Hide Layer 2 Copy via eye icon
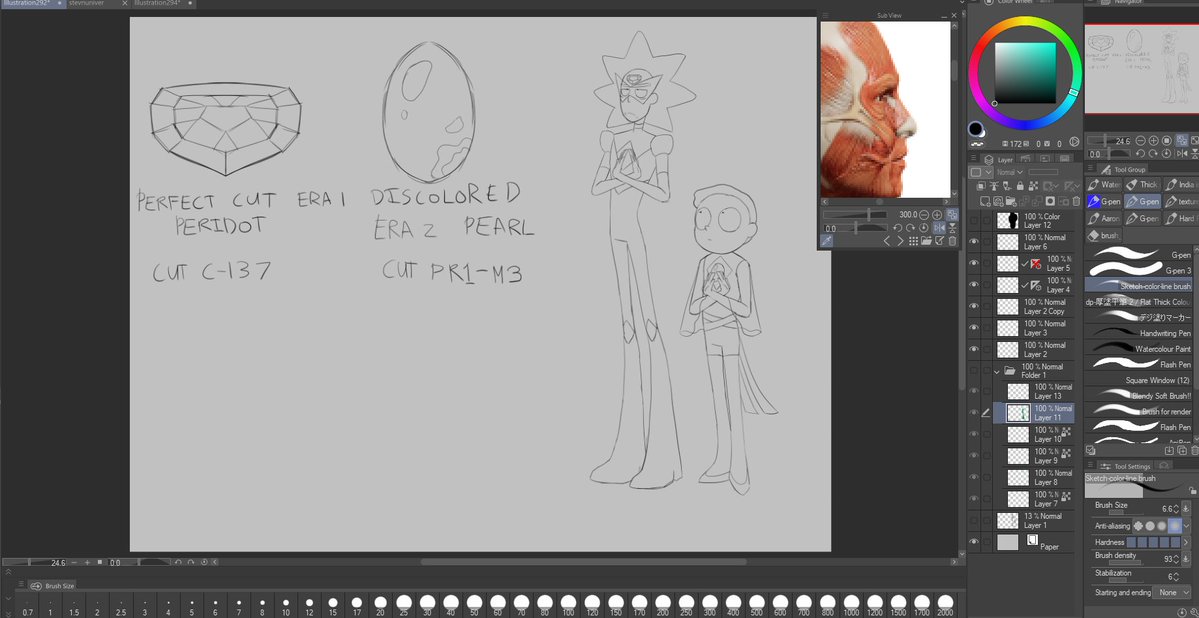 coord(973,306)
